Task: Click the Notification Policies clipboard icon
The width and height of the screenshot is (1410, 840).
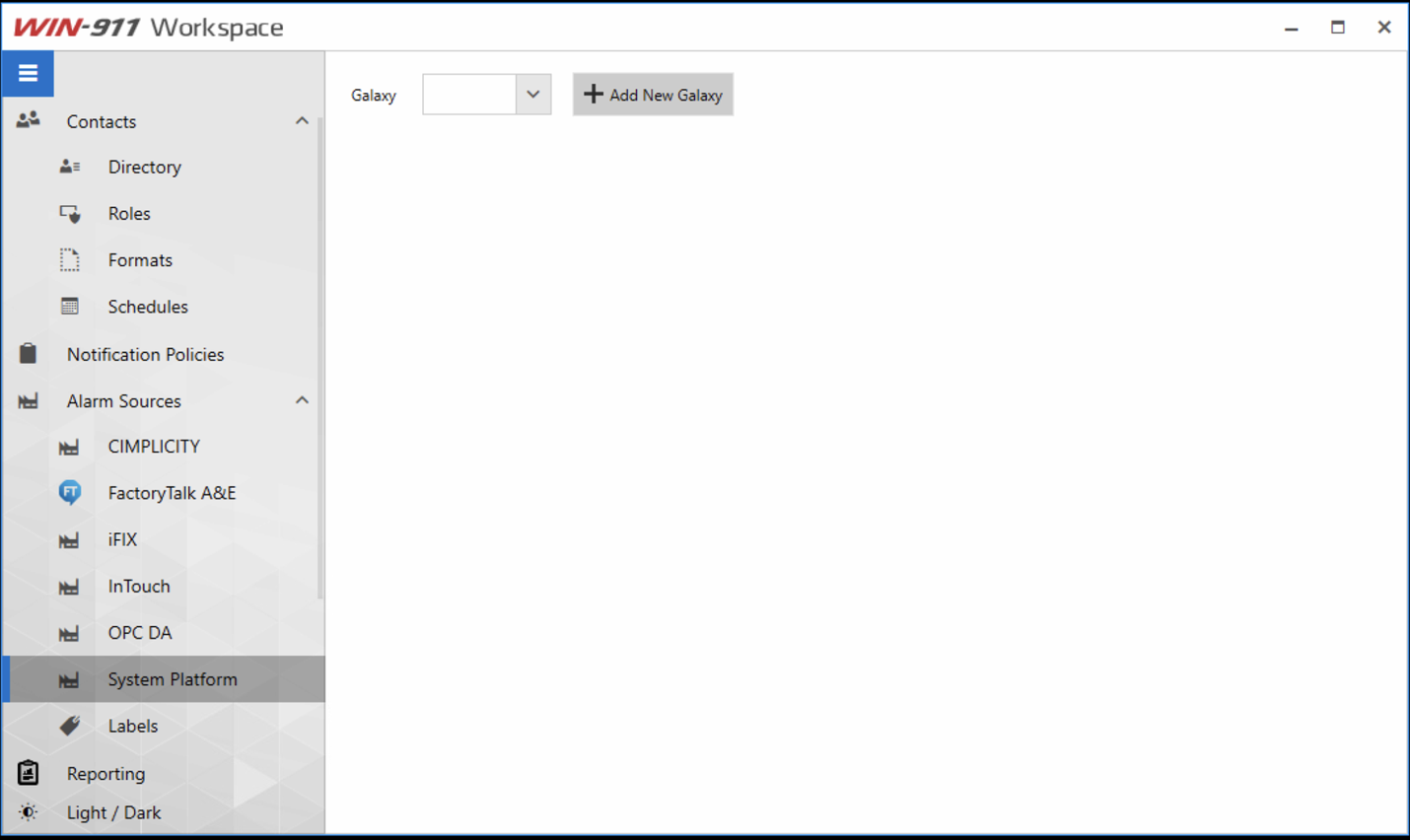Action: [28, 353]
